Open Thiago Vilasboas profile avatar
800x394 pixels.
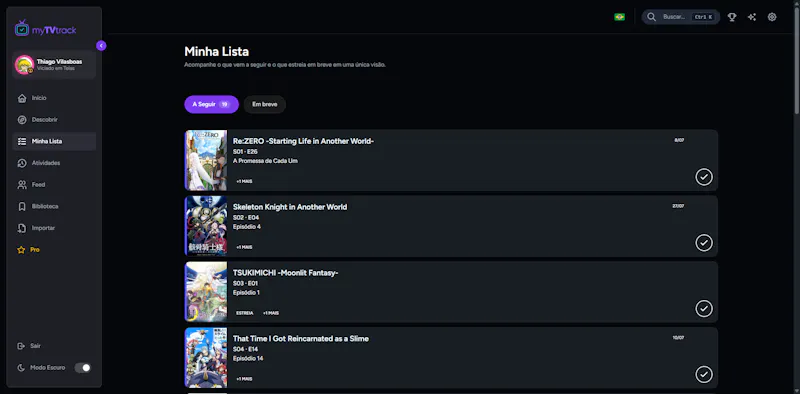click(x=24, y=65)
